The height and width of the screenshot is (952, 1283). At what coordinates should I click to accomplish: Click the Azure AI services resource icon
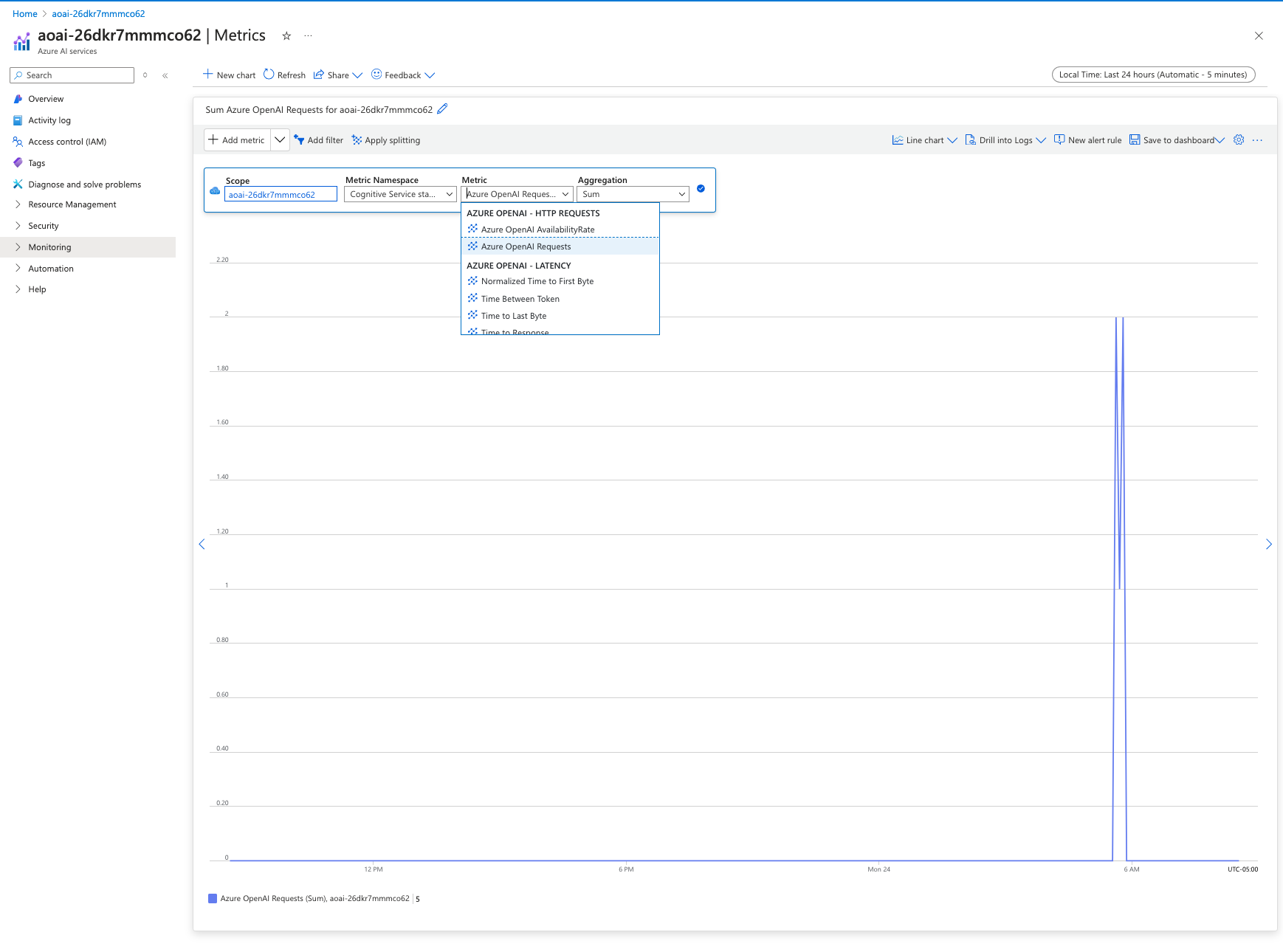pyautogui.click(x=22, y=41)
